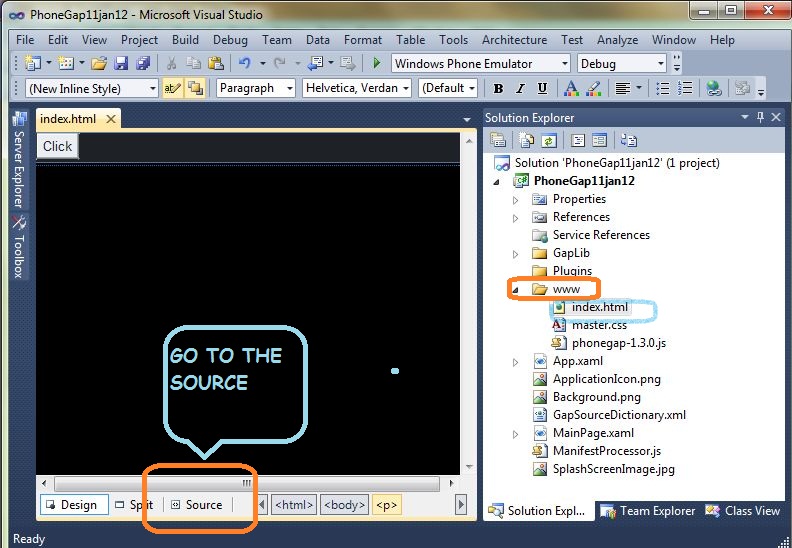Click the Open File folder icon
Image resolution: width=792 pixels, height=548 pixels.
(x=99, y=63)
